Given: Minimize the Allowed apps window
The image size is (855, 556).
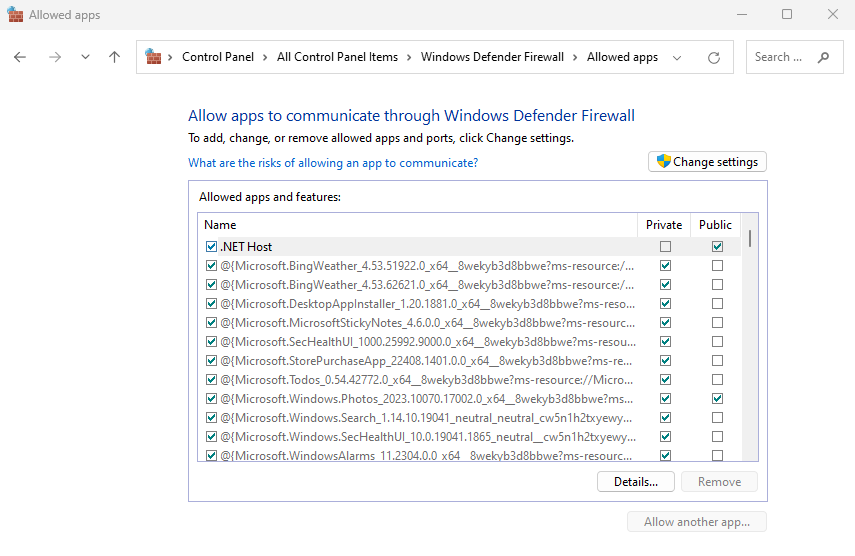Looking at the screenshot, I should coord(742,14).
